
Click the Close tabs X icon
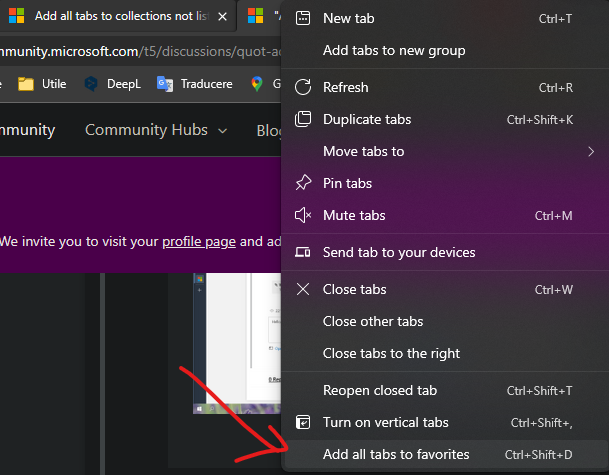pos(303,289)
